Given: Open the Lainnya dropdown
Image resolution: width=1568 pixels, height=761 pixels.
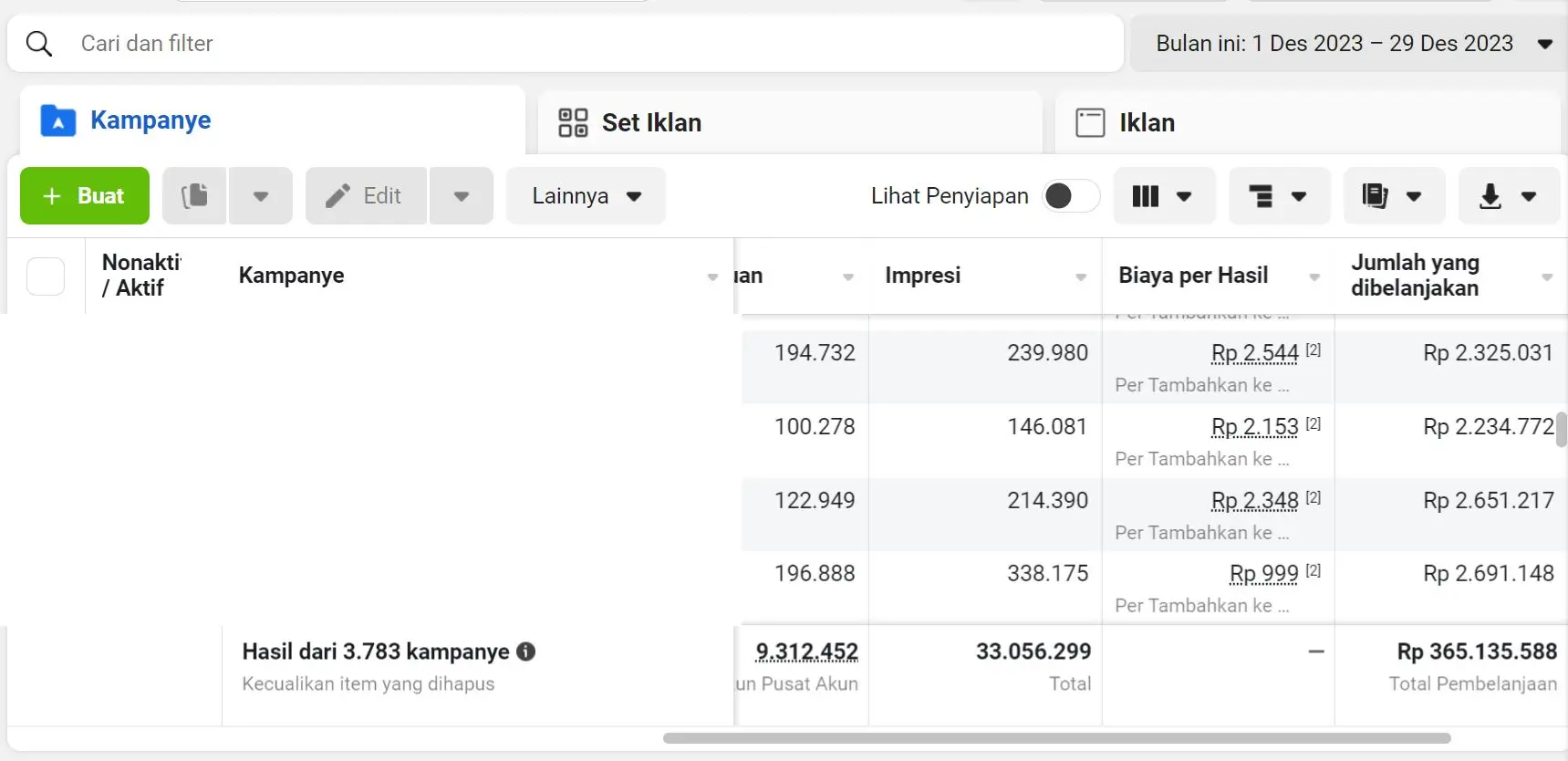Looking at the screenshot, I should pyautogui.click(x=586, y=195).
